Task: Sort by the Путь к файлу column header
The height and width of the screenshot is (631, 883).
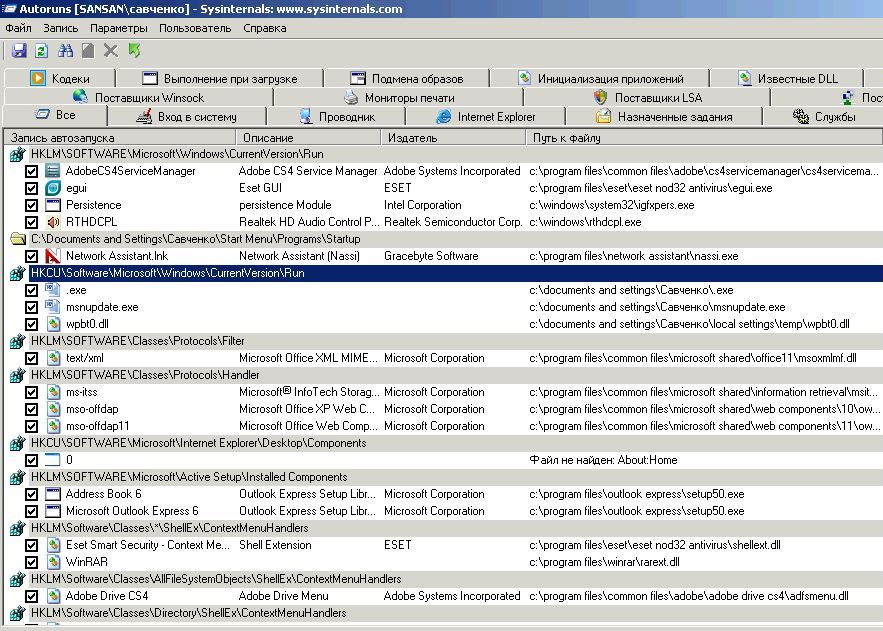Action: (704, 137)
